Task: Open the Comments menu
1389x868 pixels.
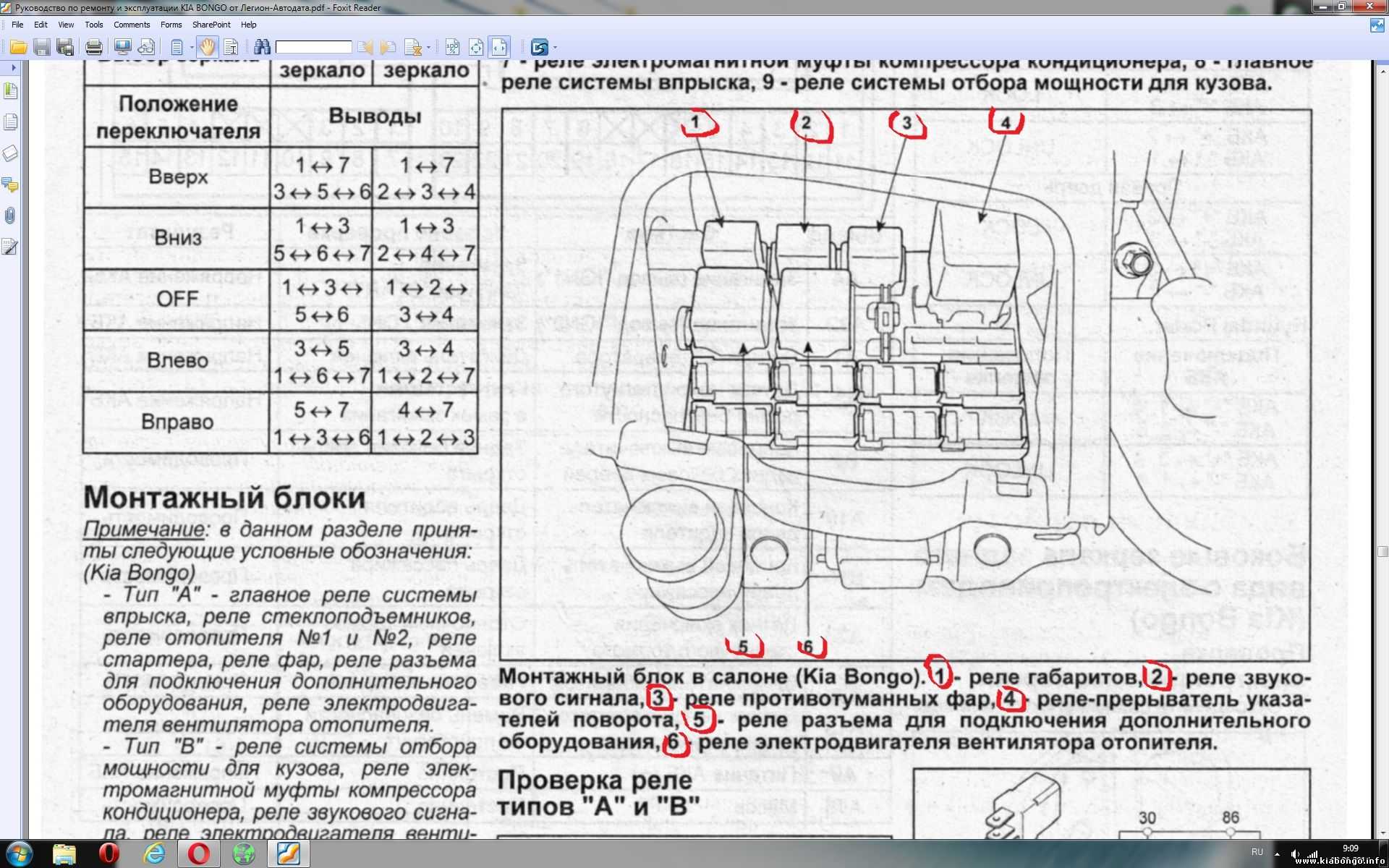Action: (132, 25)
